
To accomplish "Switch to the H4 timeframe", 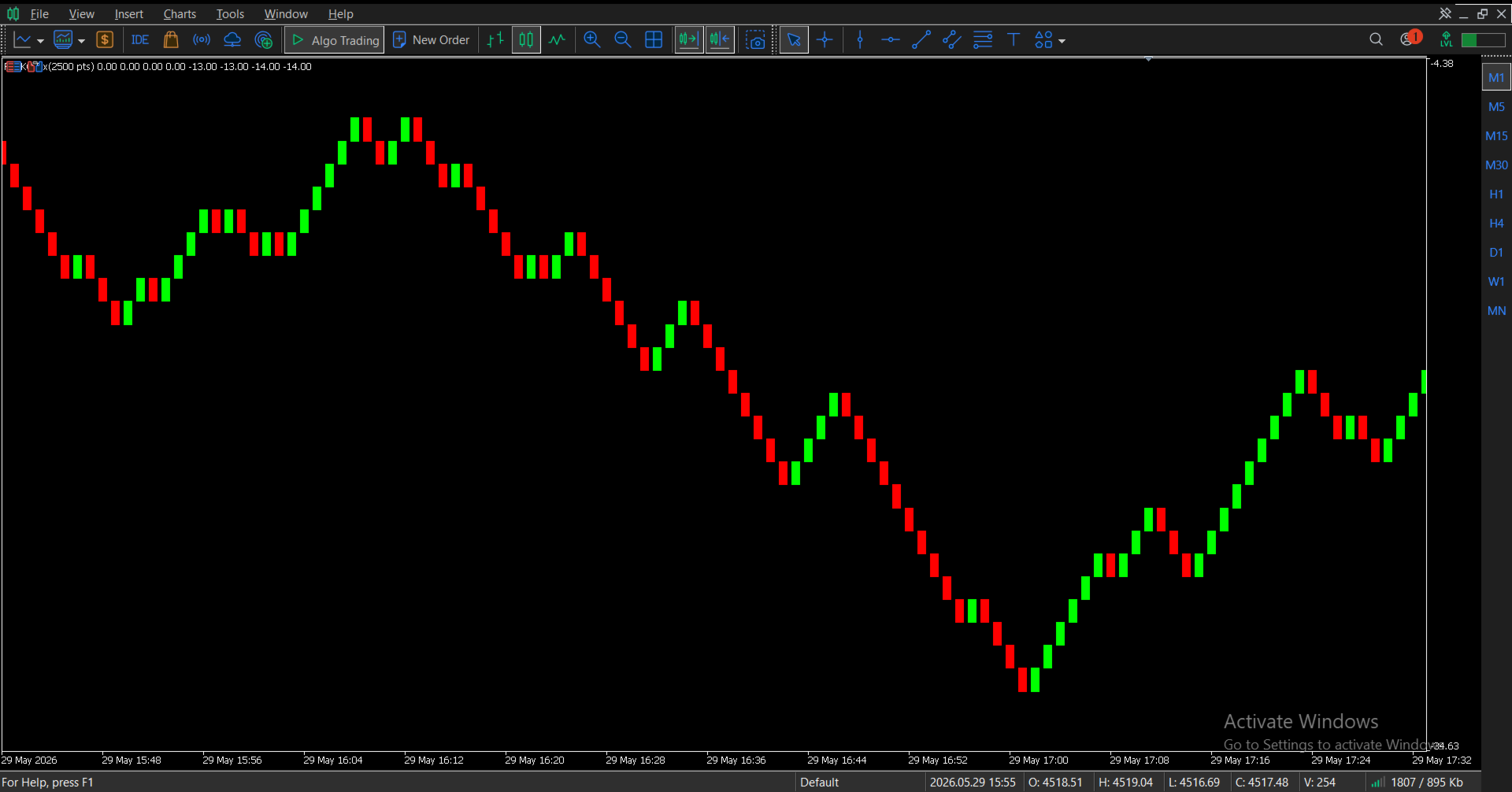I will tap(1496, 223).
